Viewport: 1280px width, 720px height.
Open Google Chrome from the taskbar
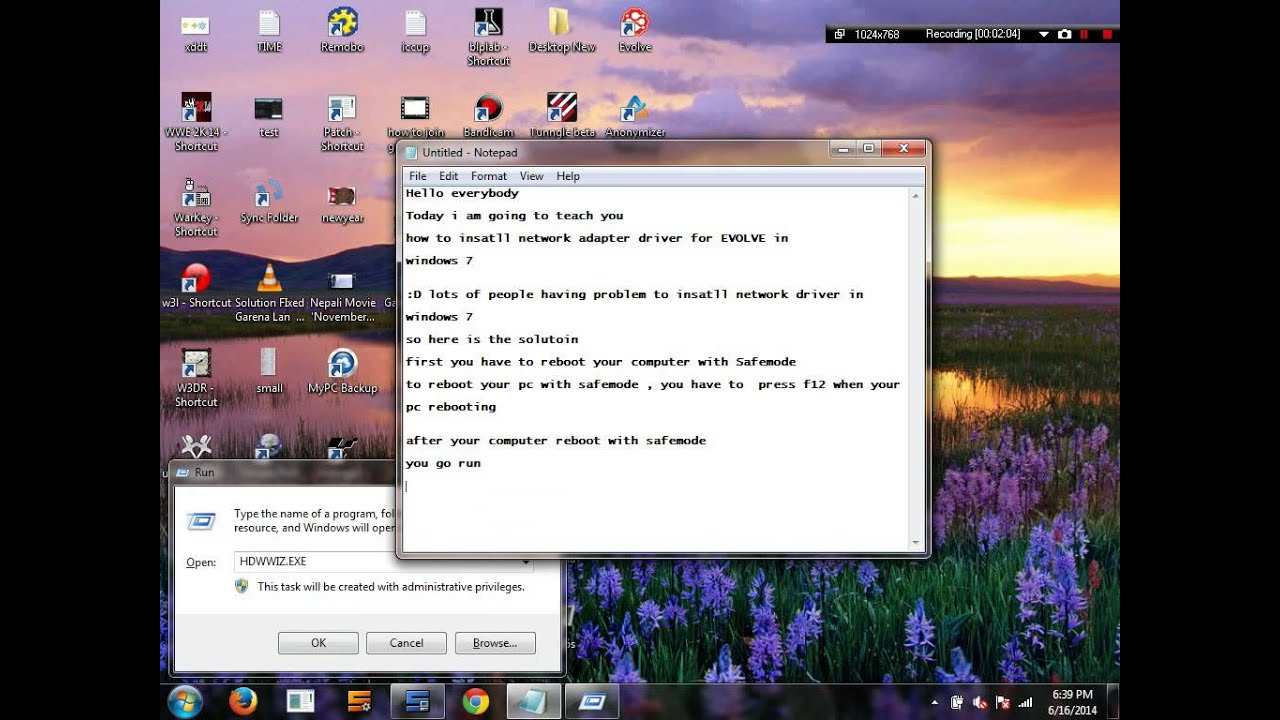click(x=475, y=702)
